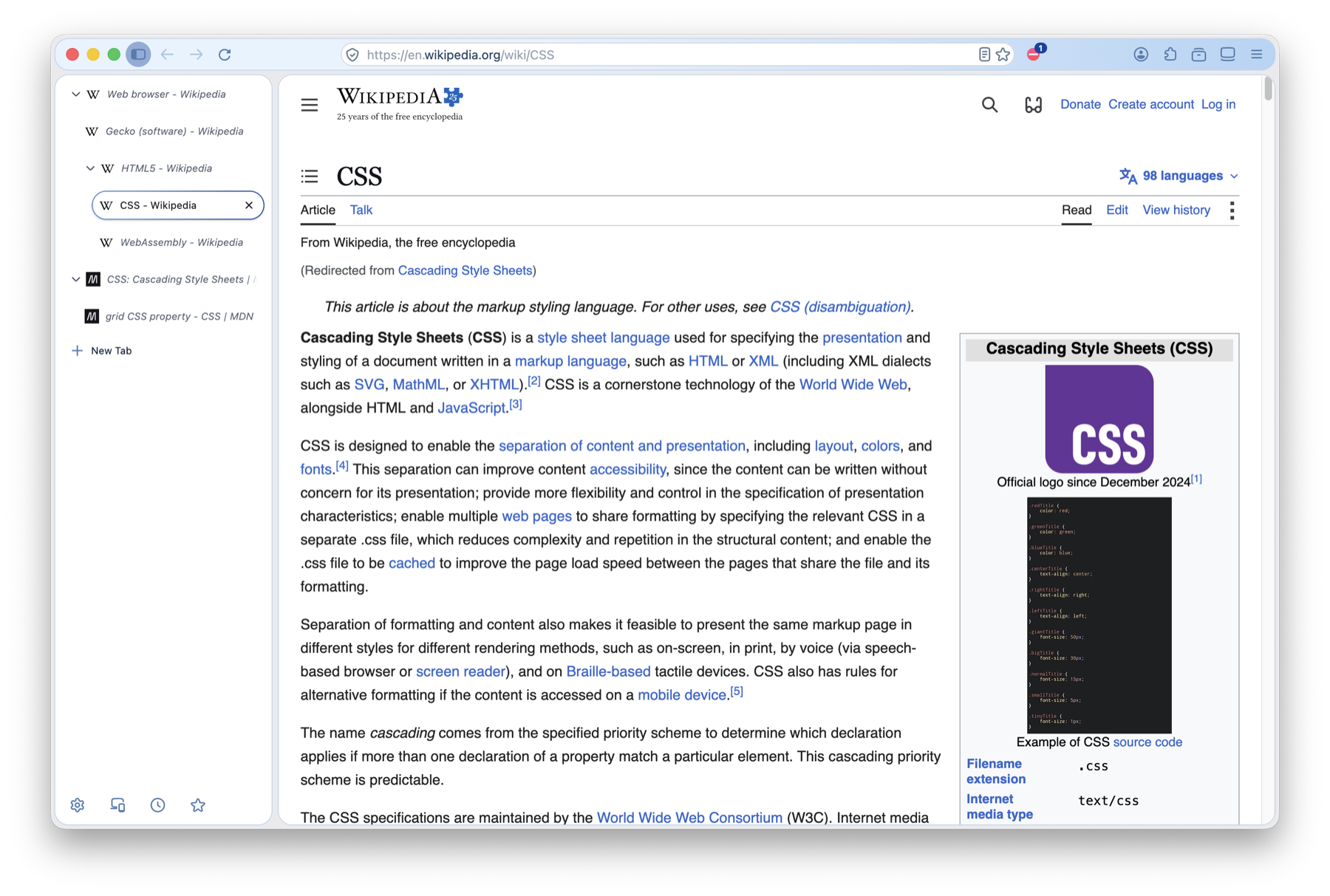Open the Appearance glasses icon

[x=1033, y=105]
